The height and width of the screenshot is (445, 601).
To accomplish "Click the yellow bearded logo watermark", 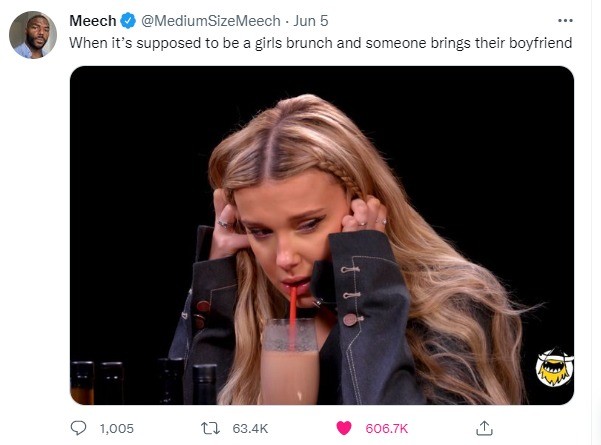I will [x=554, y=367].
